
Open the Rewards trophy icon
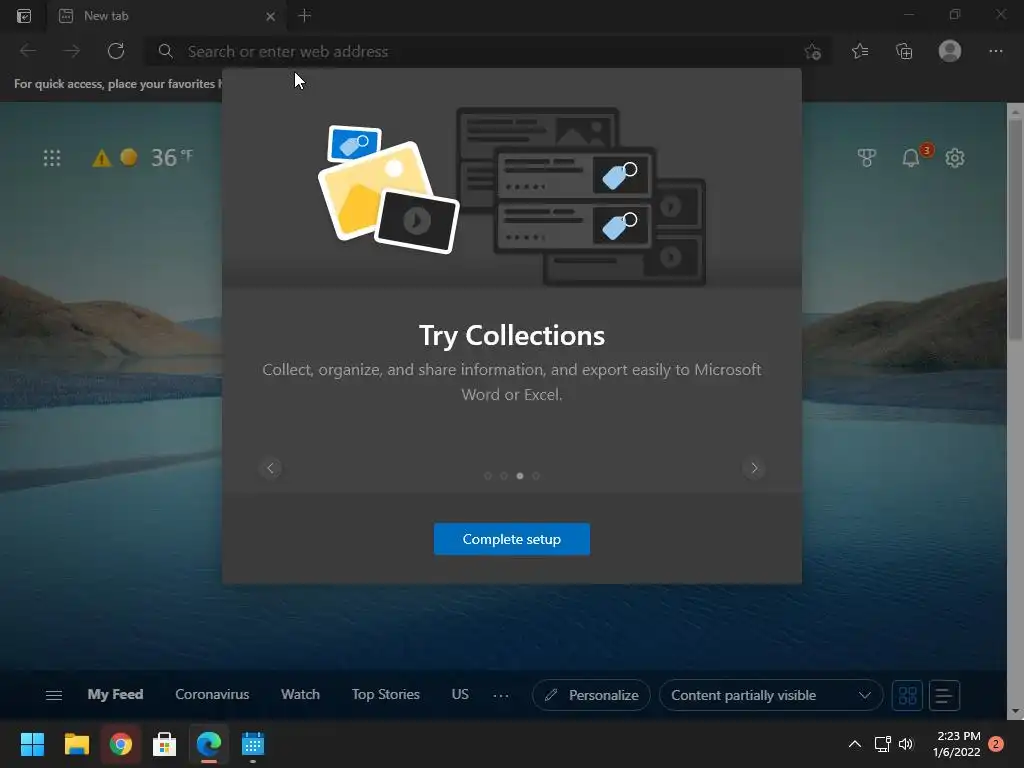pyautogui.click(x=867, y=157)
